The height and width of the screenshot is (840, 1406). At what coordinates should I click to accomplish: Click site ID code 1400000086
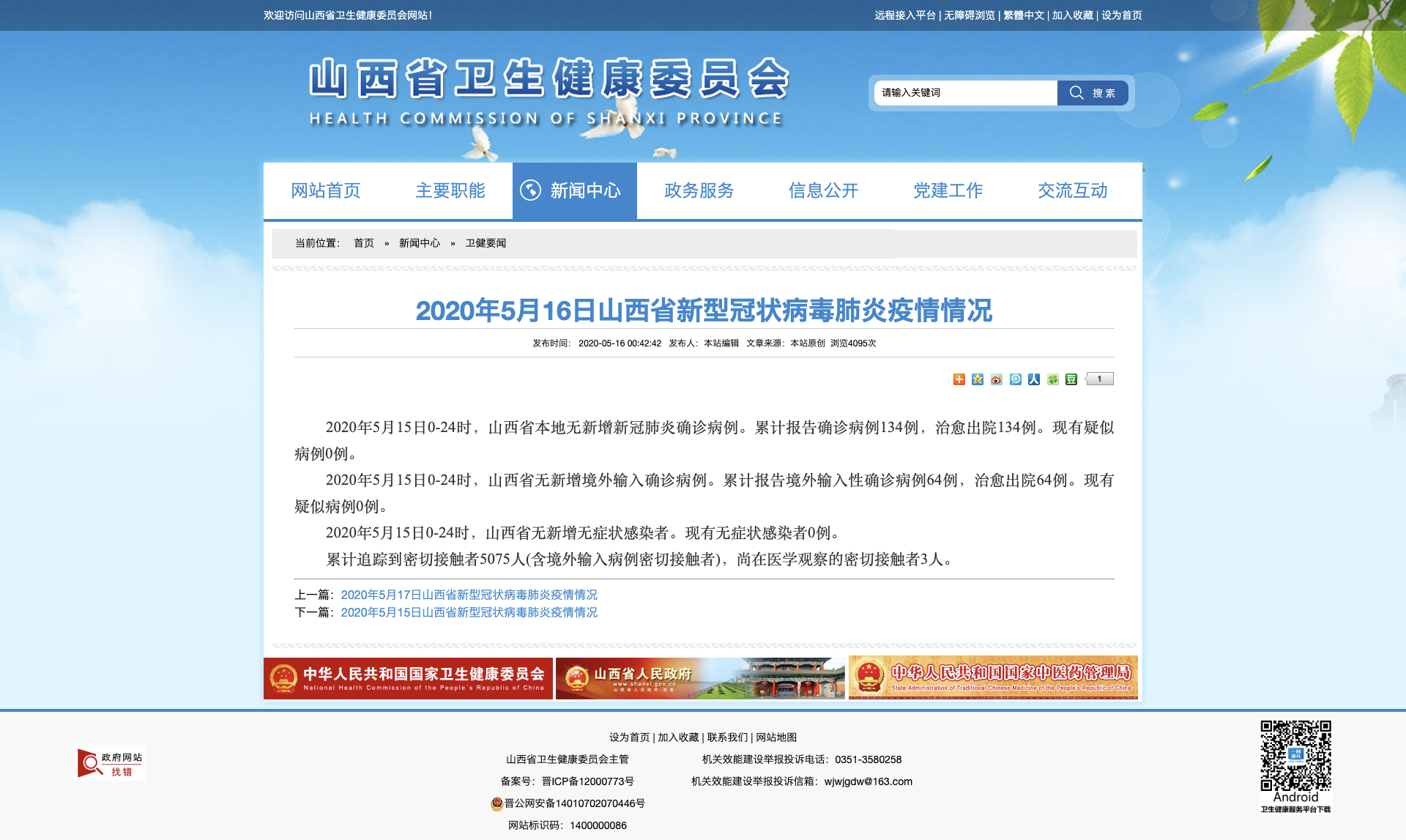pyautogui.click(x=598, y=825)
